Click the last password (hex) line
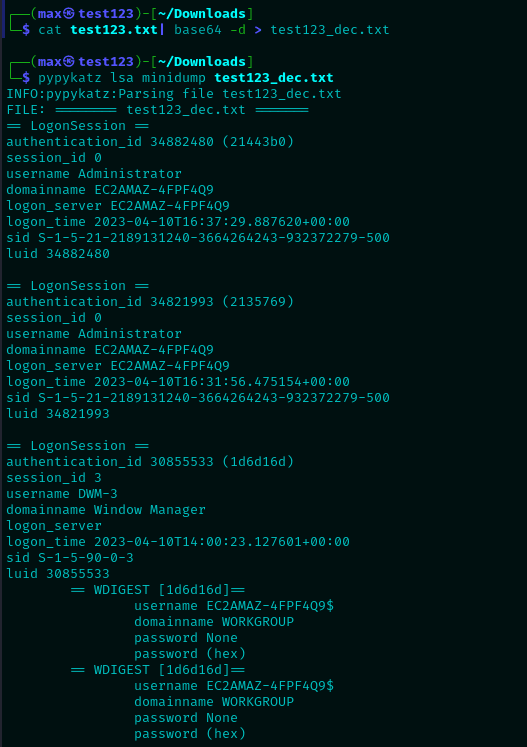 tap(190, 734)
